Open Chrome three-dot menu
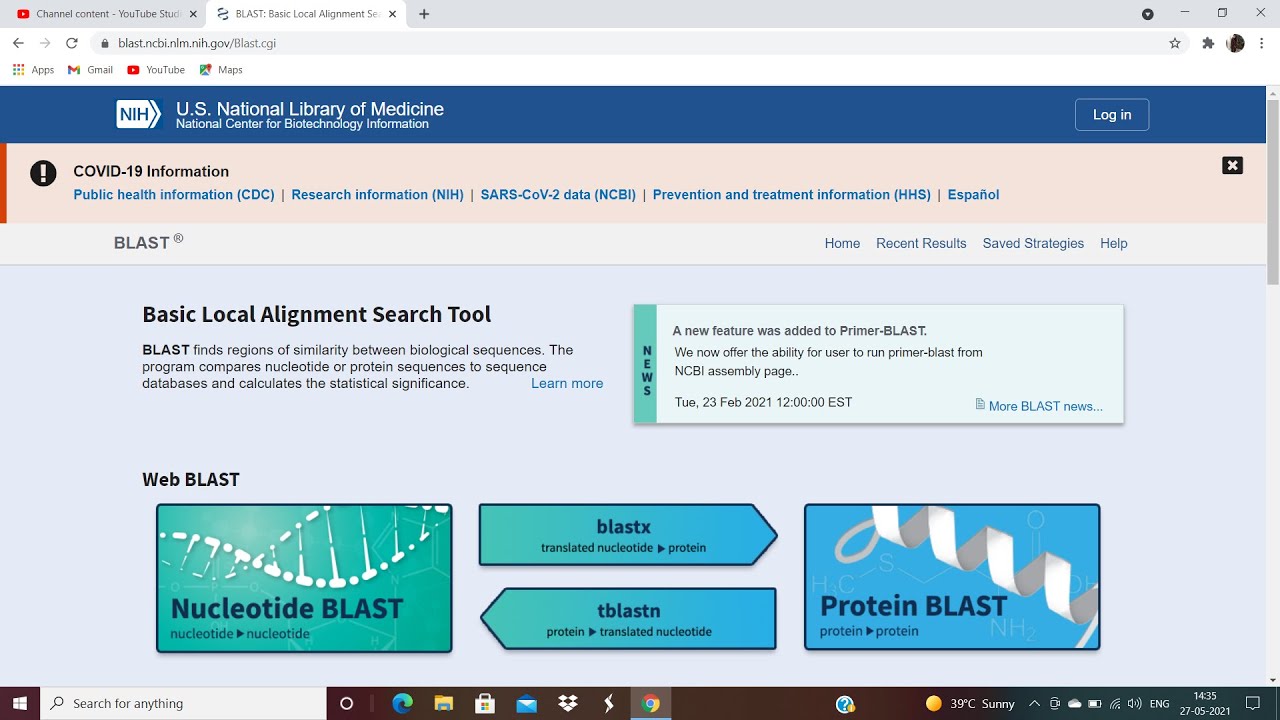The image size is (1280, 720). pyautogui.click(x=1262, y=43)
